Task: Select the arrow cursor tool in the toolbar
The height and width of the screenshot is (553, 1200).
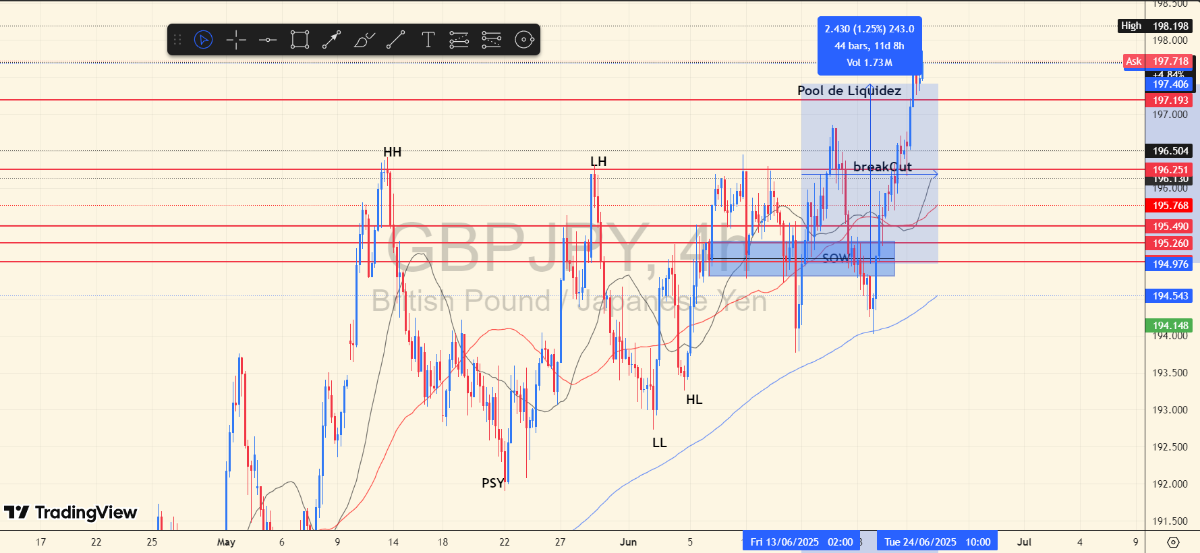Action: coord(203,40)
